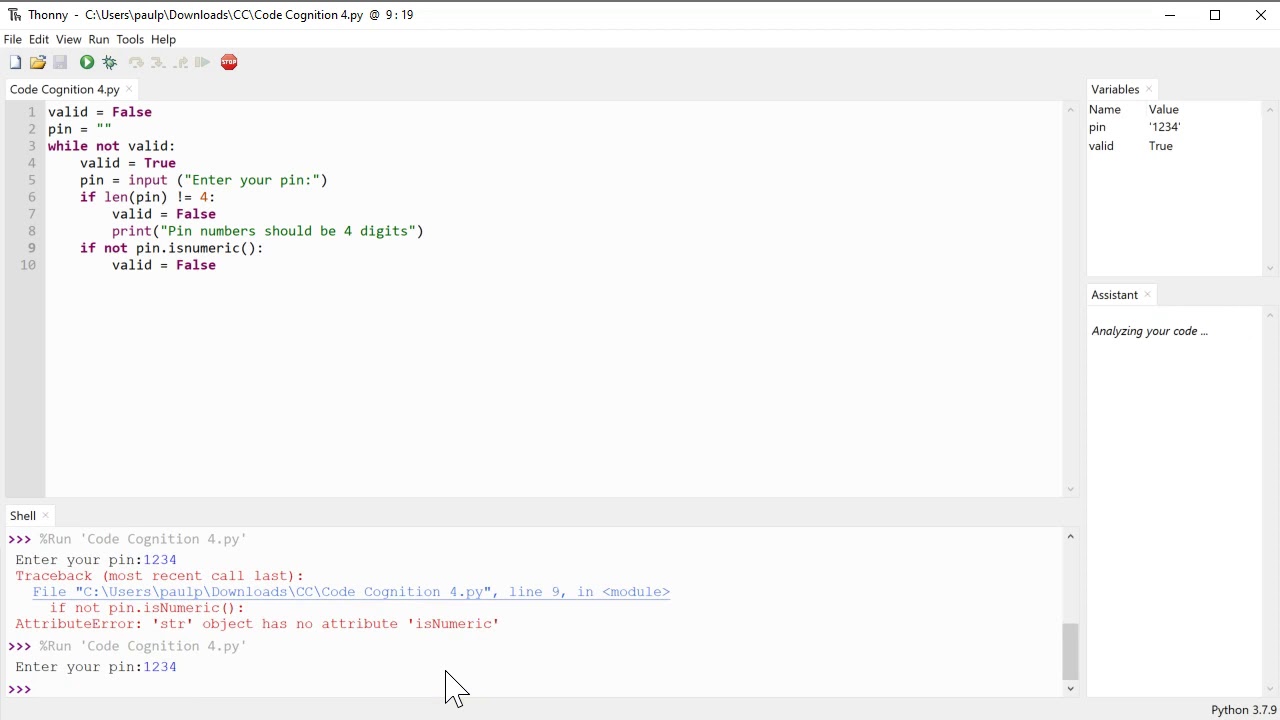This screenshot has width=1280, height=720.
Task: Click the Variables panel scrollbar up arrow
Action: (x=1270, y=109)
